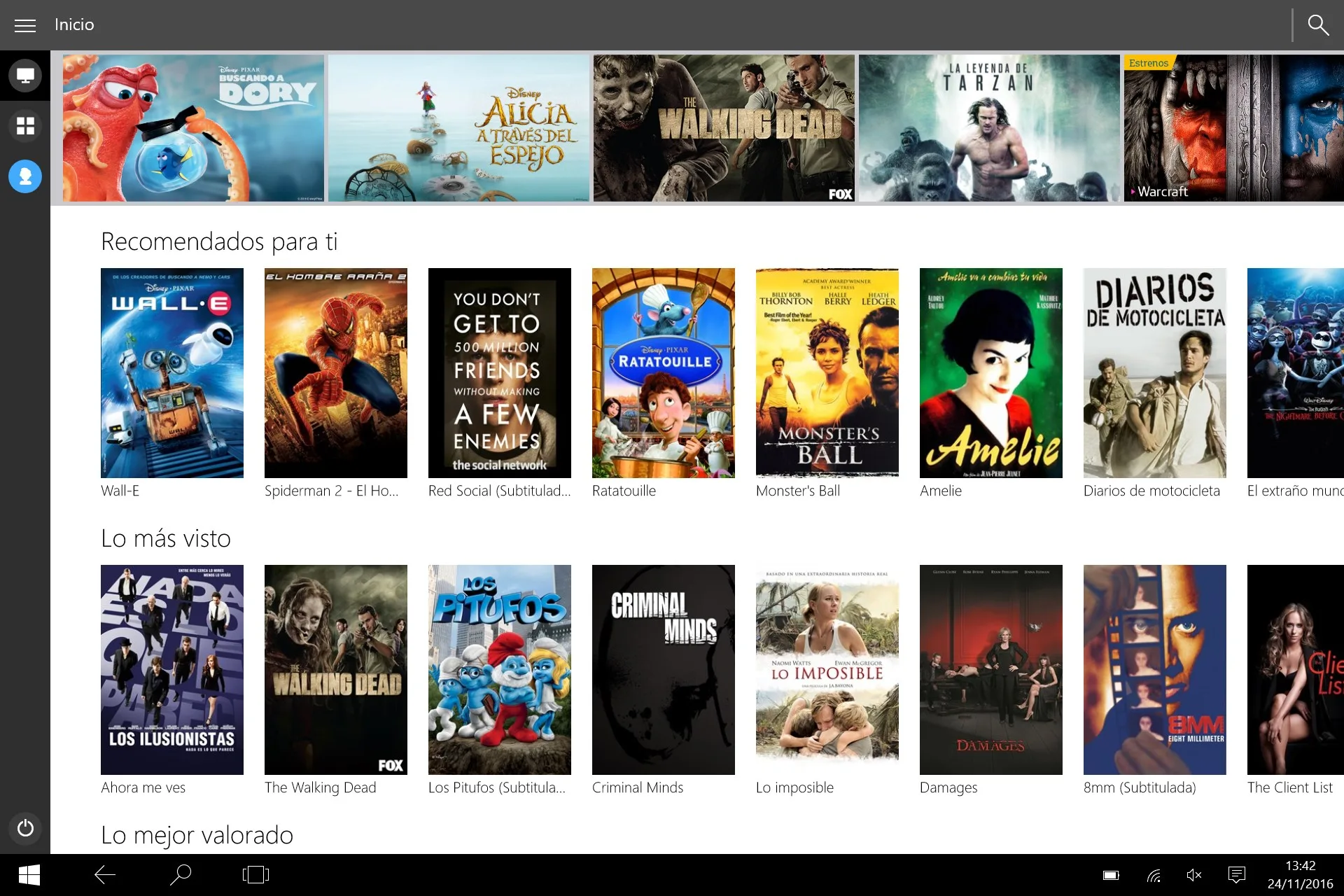The image size is (1344, 896).
Task: Select the social network poster
Action: 500,373
